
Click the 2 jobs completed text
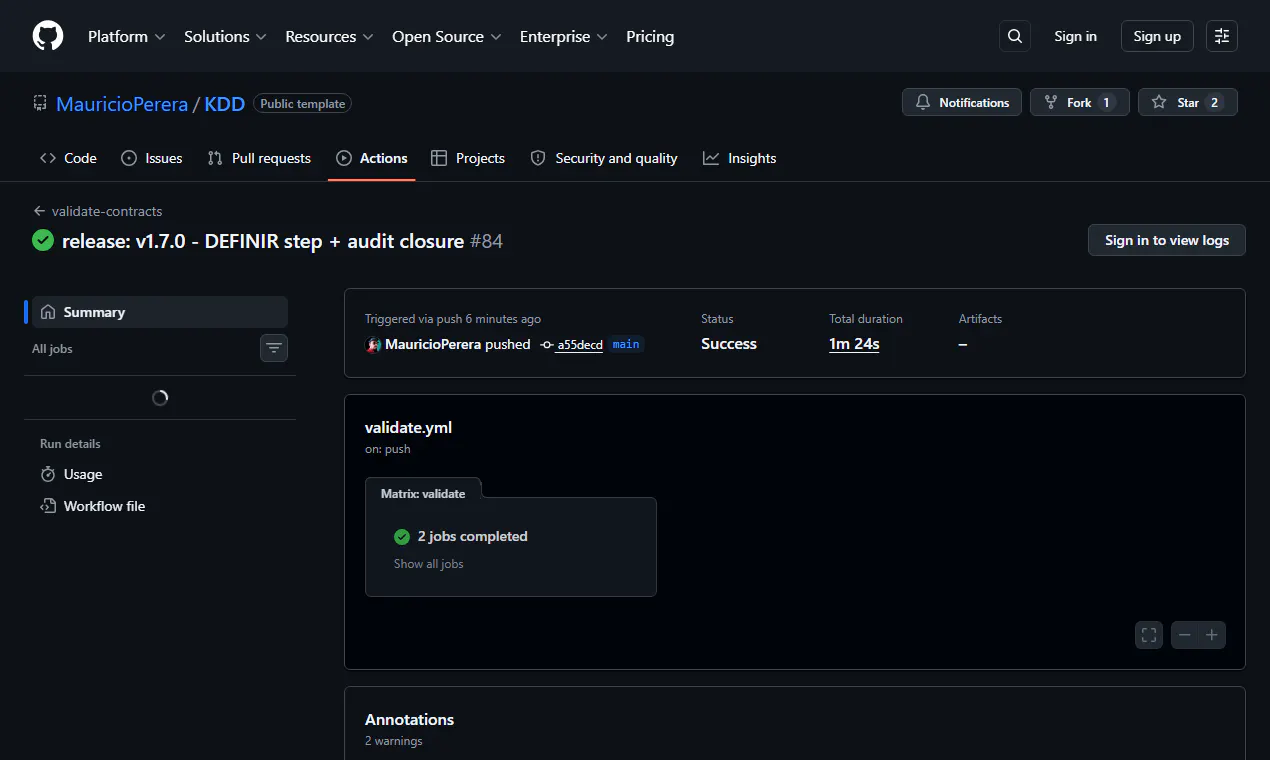(473, 536)
